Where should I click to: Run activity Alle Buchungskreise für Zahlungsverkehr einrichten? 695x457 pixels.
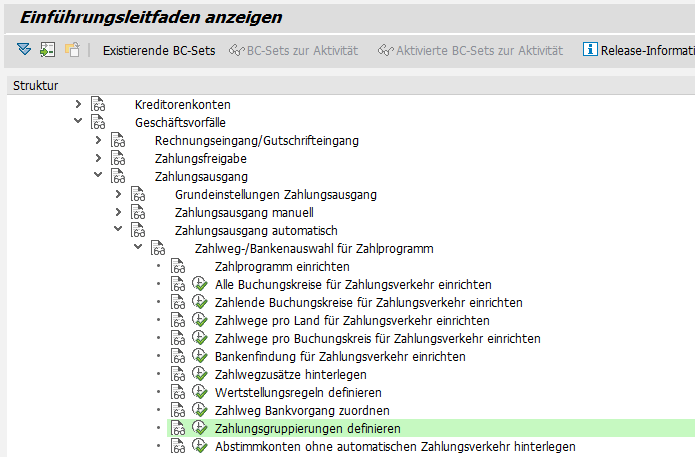(200, 285)
